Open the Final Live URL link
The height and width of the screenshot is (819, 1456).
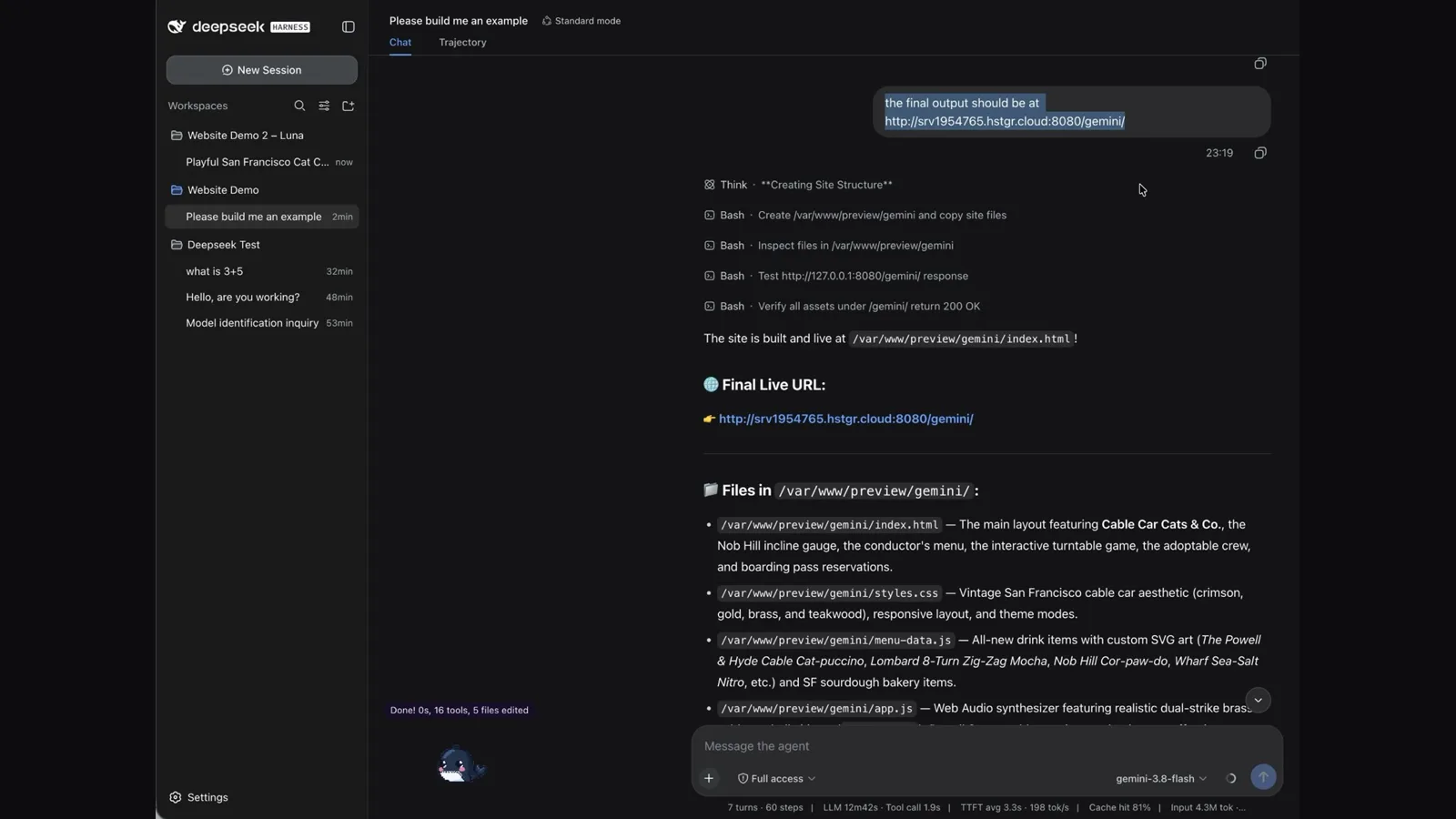click(845, 419)
